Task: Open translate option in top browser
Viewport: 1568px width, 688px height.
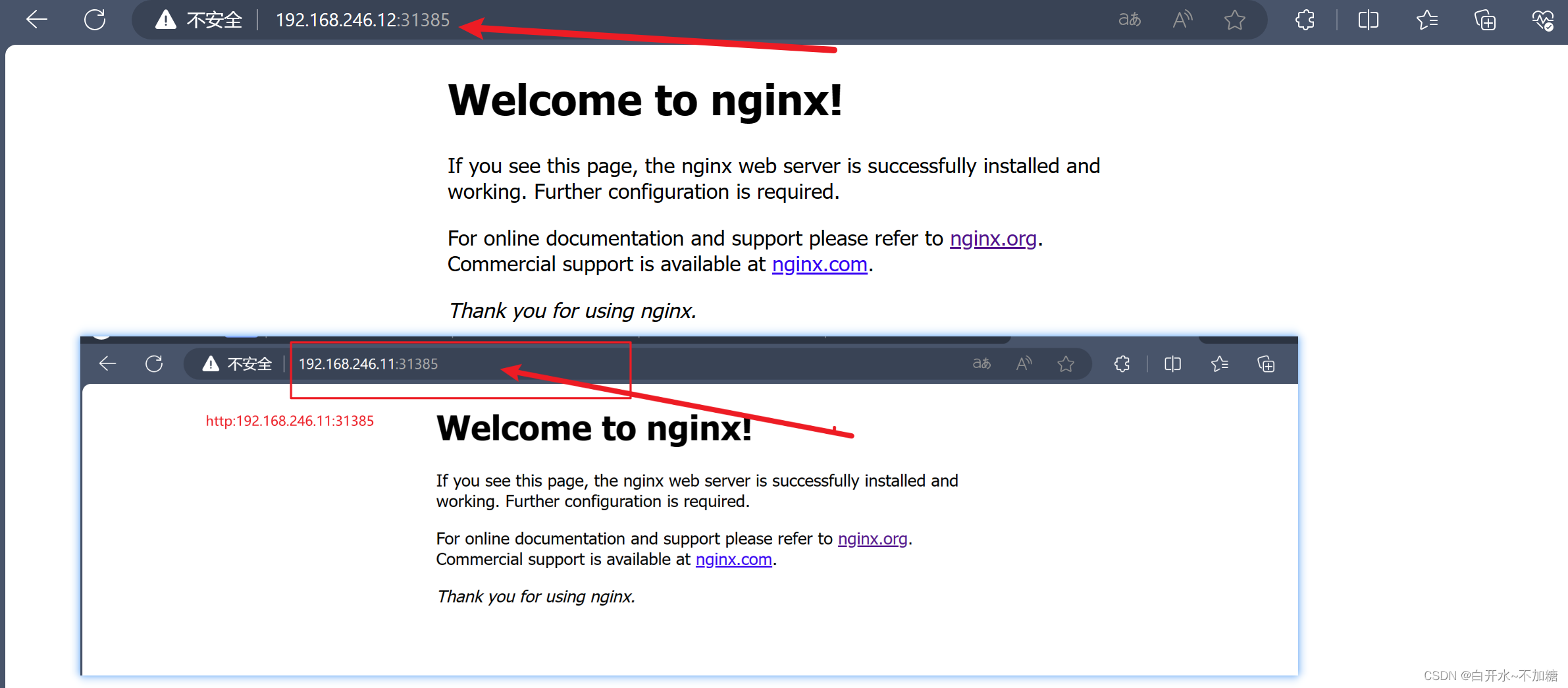Action: tap(1130, 20)
